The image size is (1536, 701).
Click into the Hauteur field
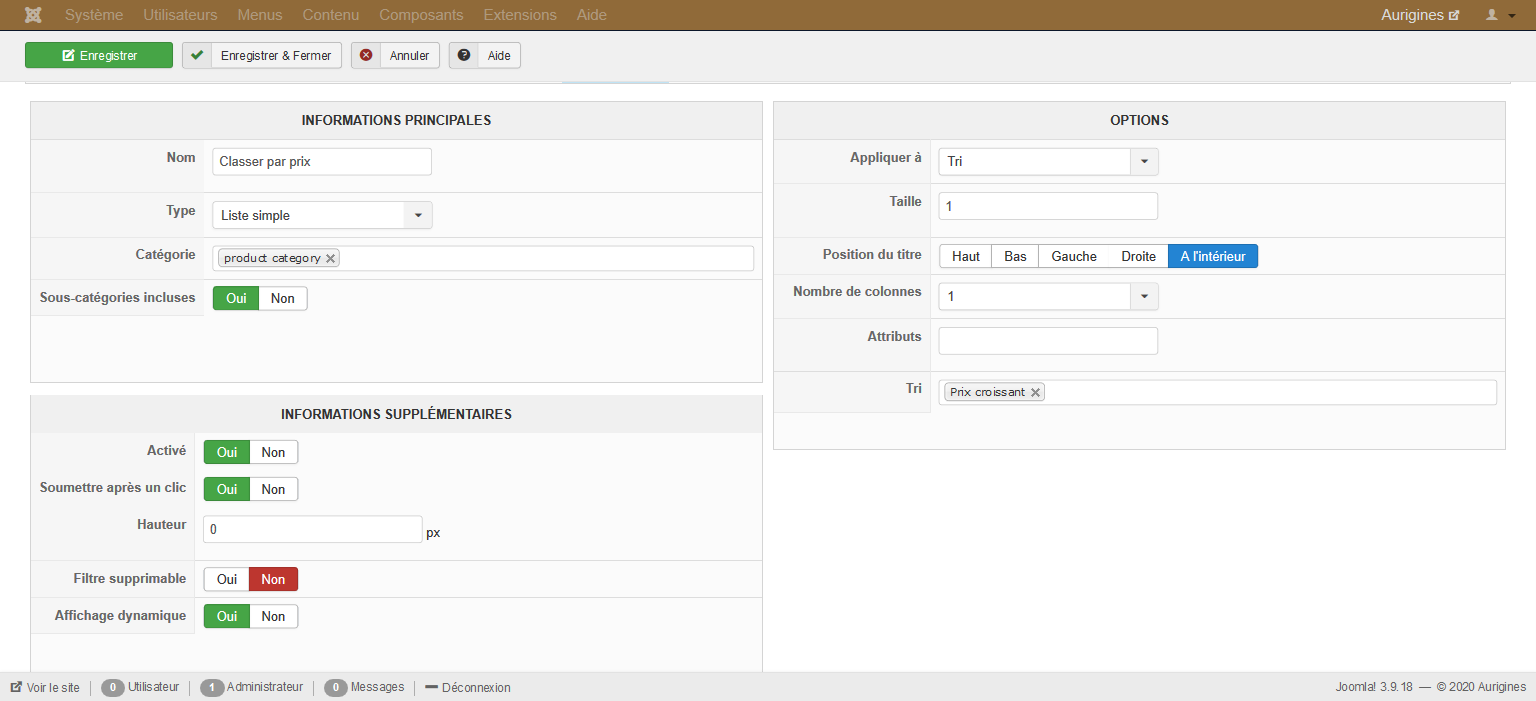pyautogui.click(x=313, y=529)
